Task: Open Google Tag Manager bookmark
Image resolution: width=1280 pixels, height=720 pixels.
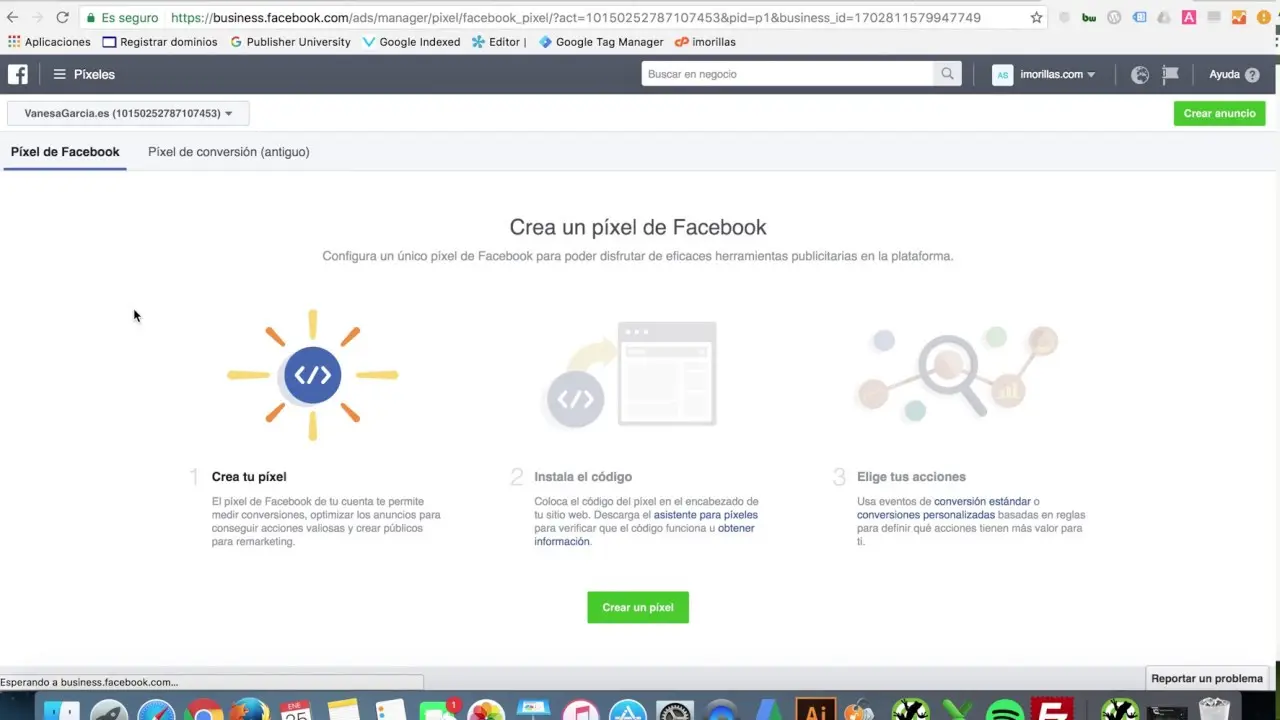Action: pos(601,42)
